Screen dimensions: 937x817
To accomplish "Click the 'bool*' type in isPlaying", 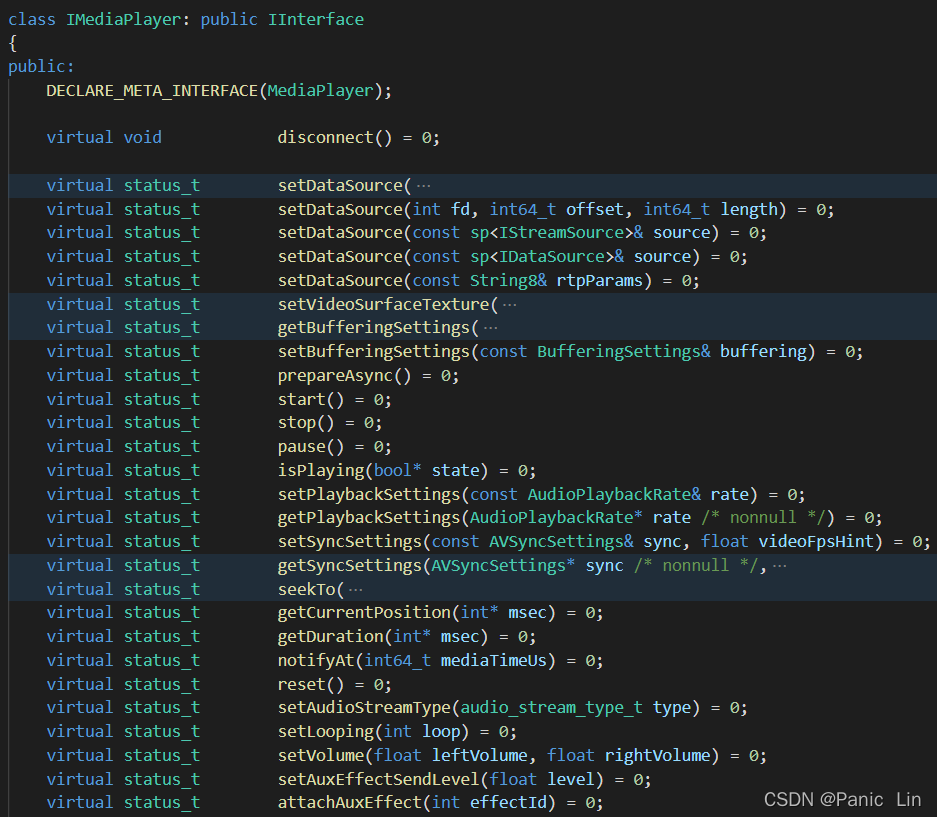I will click(397, 471).
